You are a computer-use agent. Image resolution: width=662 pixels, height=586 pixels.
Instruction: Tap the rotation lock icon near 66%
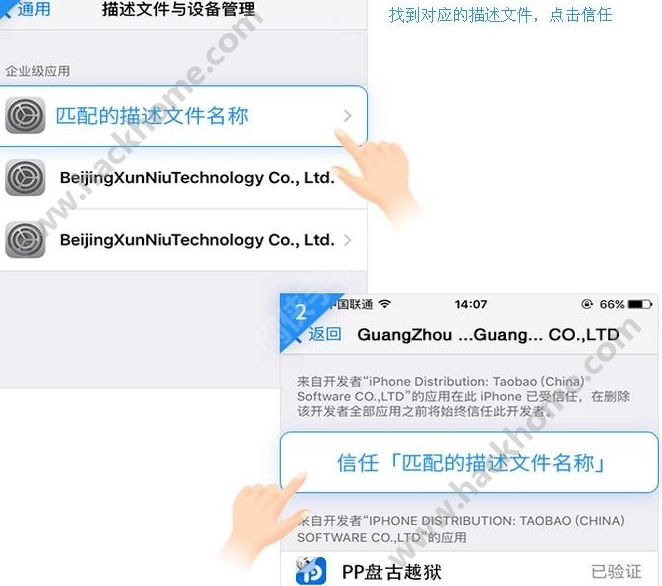tap(587, 304)
